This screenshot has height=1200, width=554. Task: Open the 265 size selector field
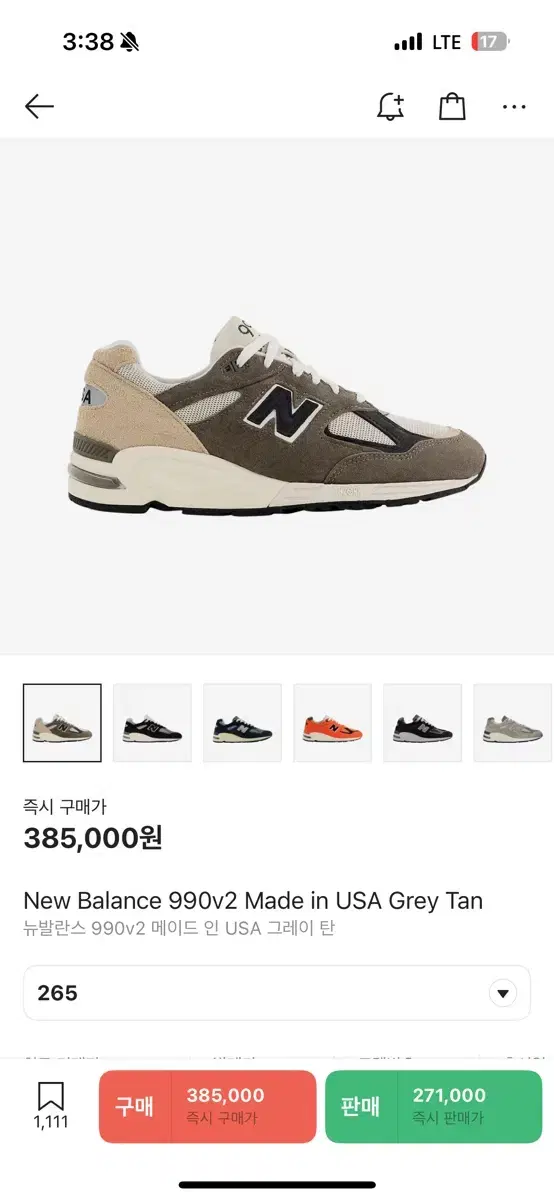tap(277, 993)
